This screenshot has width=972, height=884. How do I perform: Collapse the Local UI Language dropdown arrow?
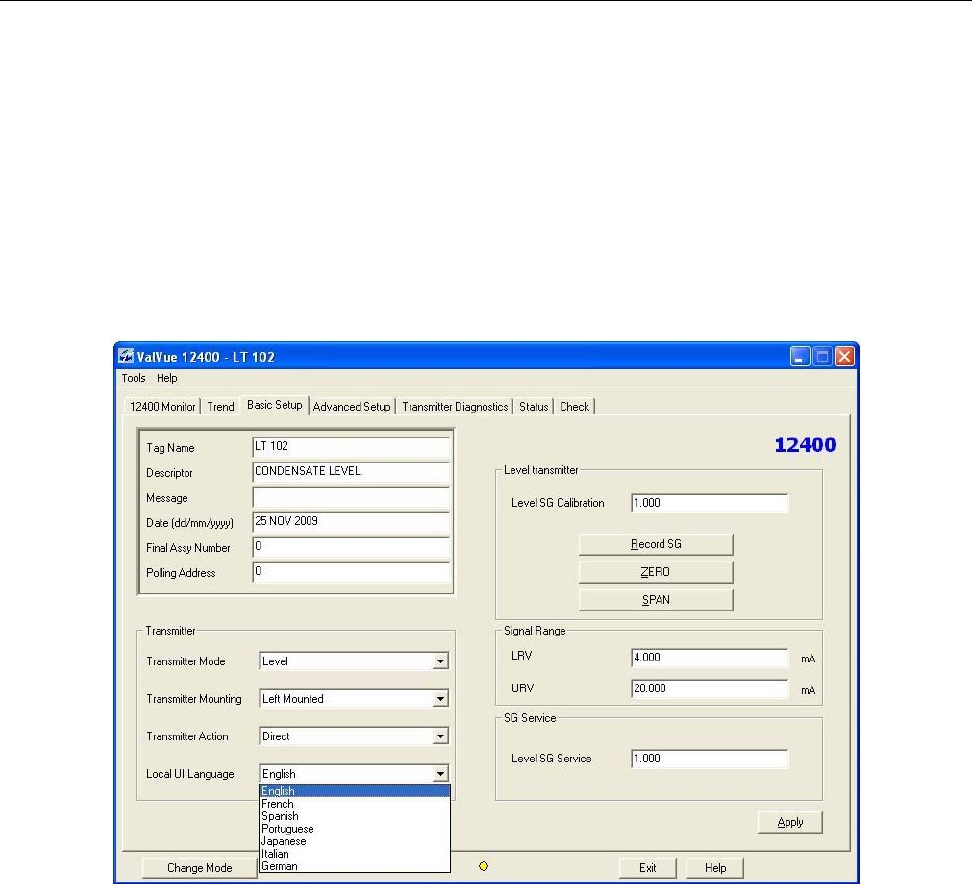pyautogui.click(x=440, y=774)
